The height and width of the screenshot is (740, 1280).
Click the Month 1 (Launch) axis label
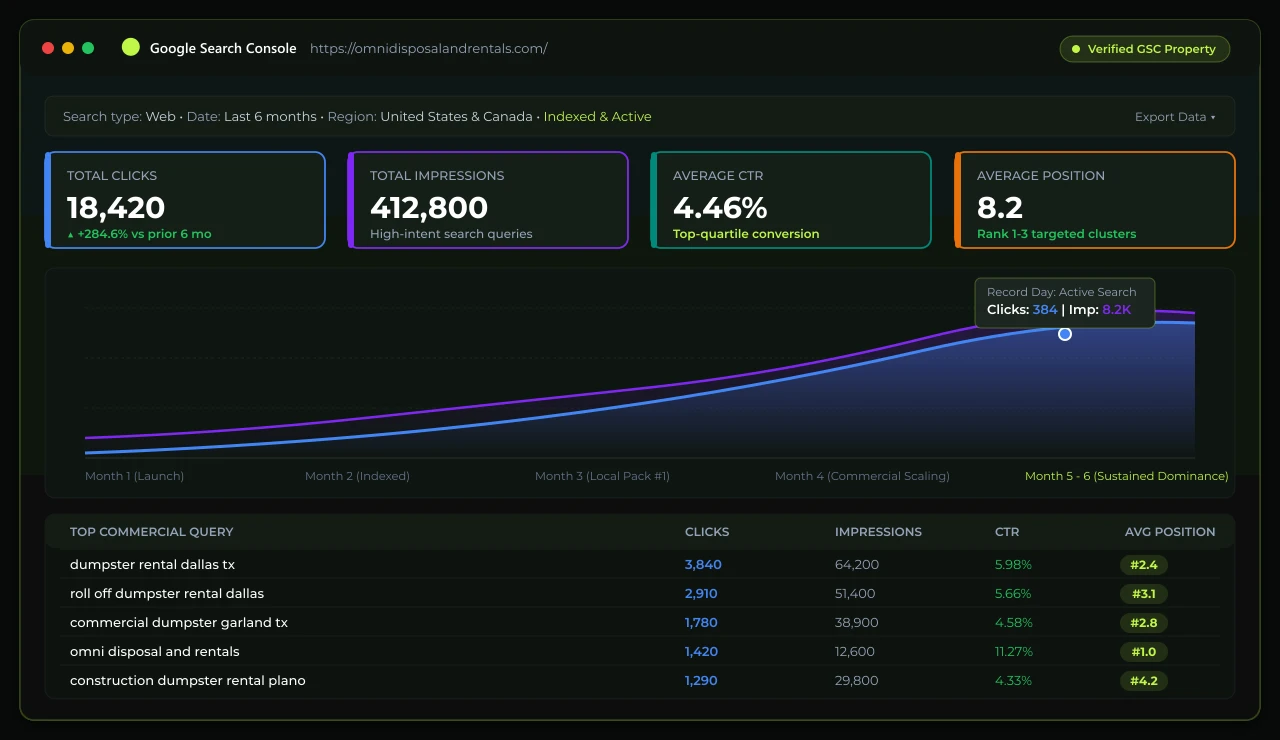point(135,476)
